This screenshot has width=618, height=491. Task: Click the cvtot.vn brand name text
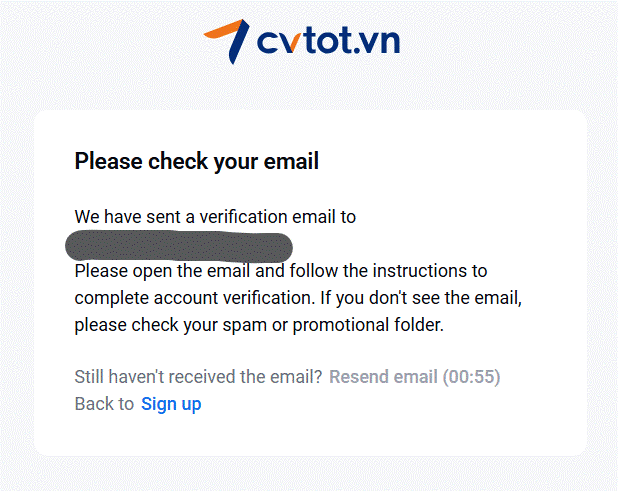(x=328, y=41)
